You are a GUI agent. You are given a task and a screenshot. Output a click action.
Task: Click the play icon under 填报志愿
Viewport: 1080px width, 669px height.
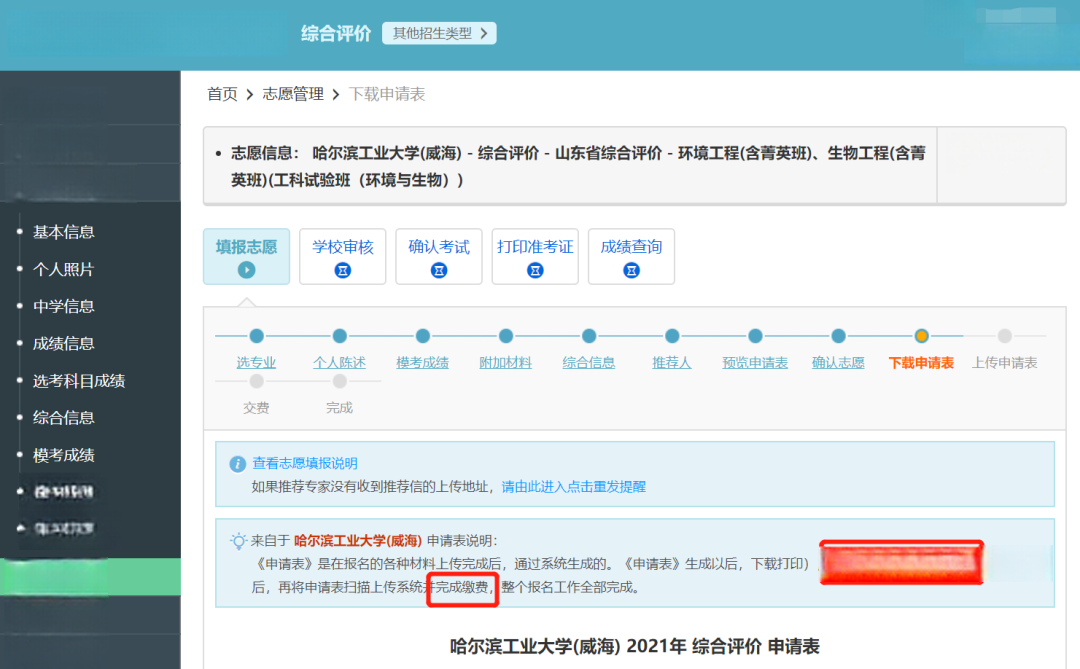click(247, 270)
